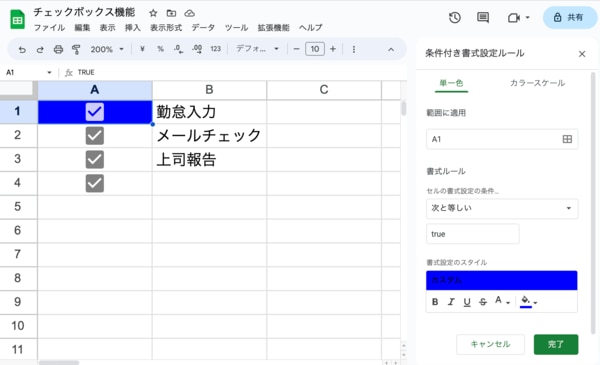This screenshot has width=600, height=365.
Task: Click the select data range grid icon
Action: 567,139
